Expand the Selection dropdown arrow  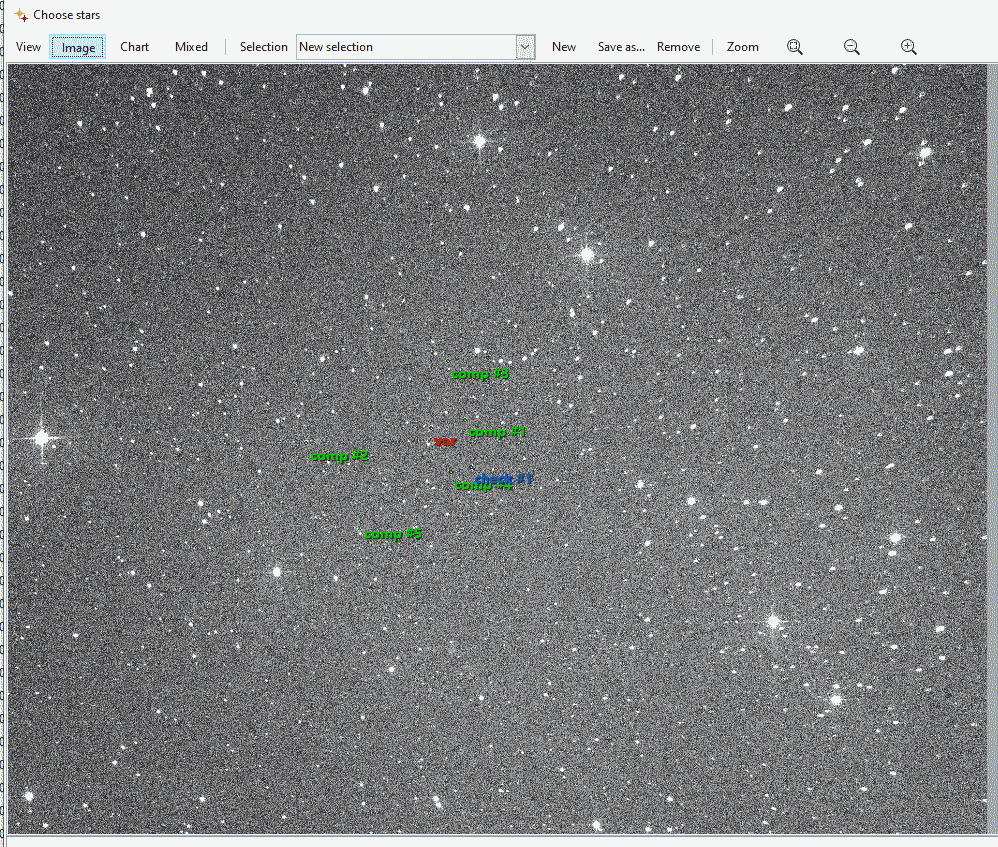click(x=525, y=47)
